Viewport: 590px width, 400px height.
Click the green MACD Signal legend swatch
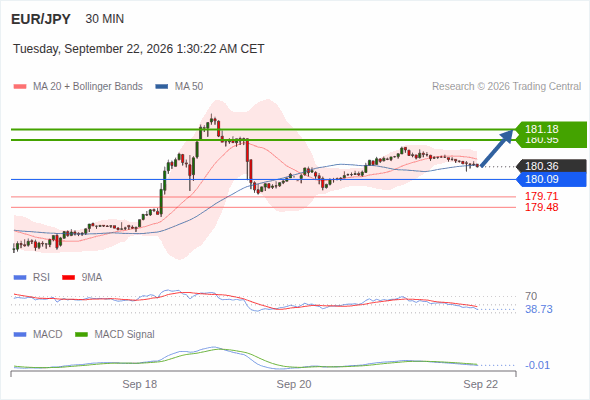click(x=81, y=335)
